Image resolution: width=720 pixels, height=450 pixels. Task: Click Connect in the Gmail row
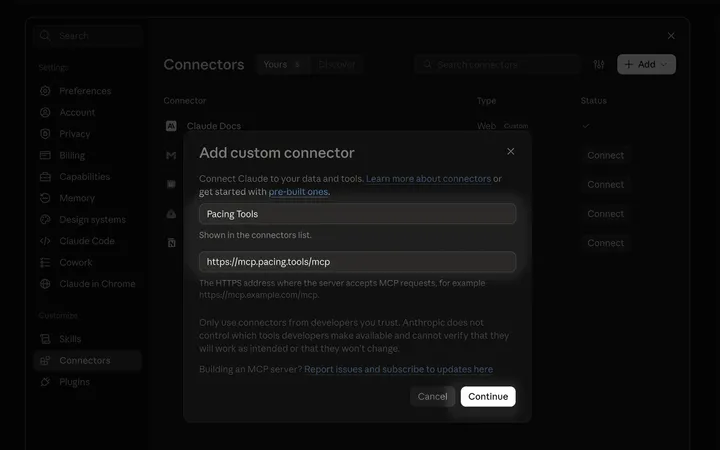tap(605, 155)
